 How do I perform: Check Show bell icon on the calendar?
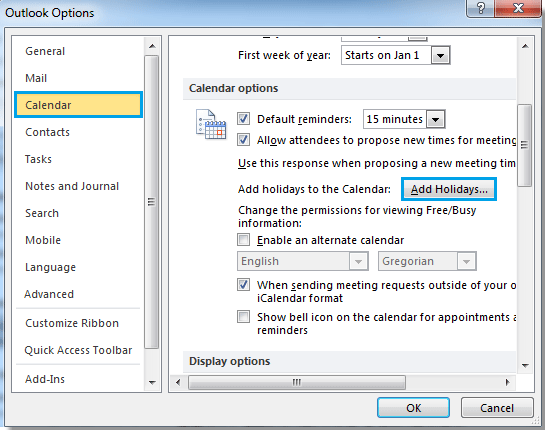click(x=243, y=317)
